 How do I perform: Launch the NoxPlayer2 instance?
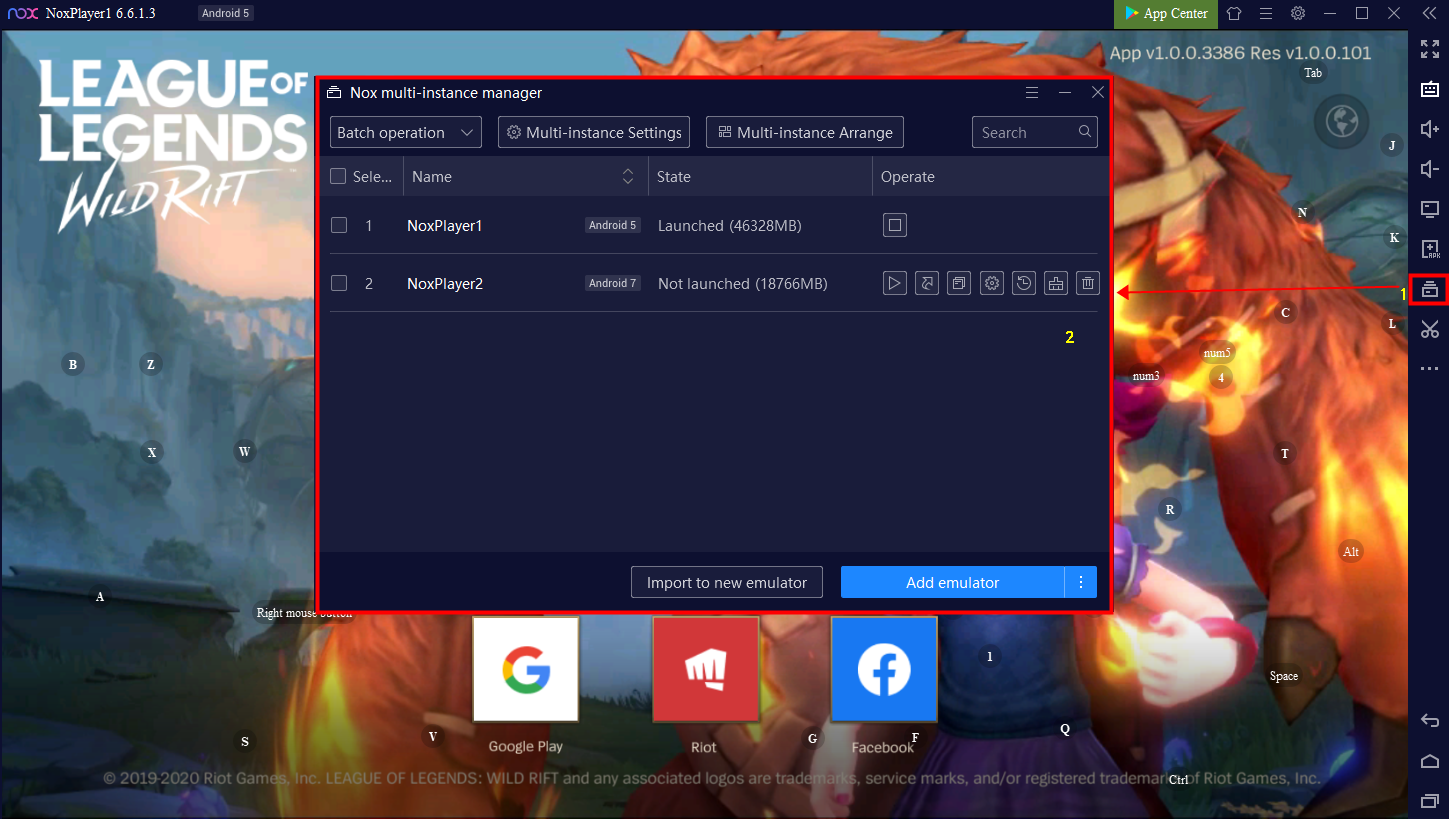[x=895, y=284]
